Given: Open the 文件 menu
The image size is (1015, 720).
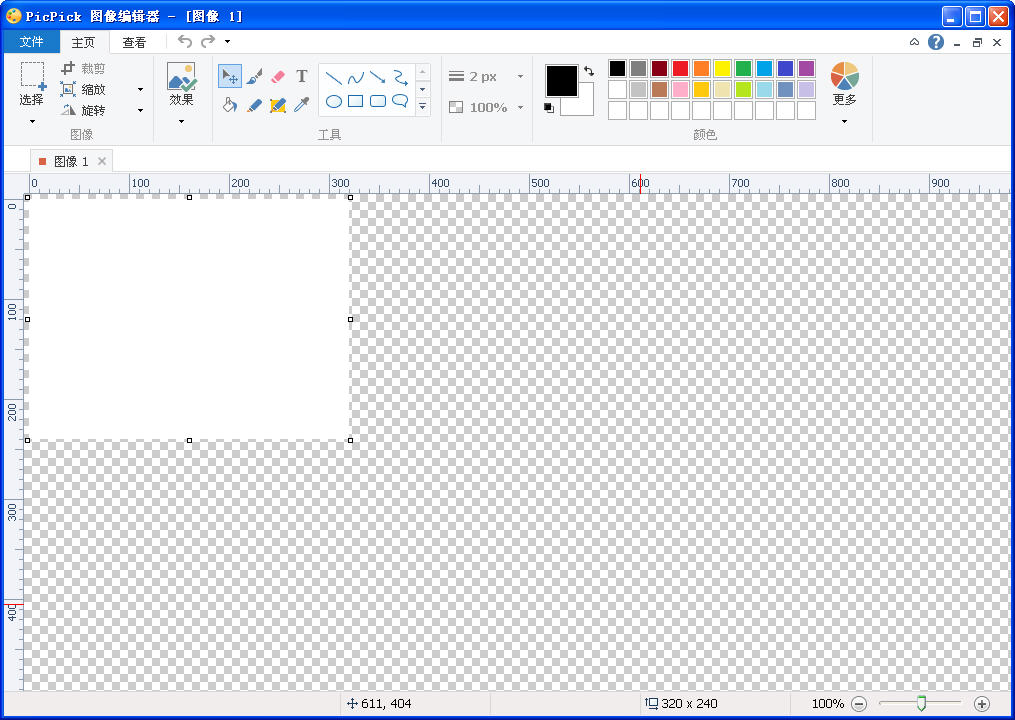Looking at the screenshot, I should (32, 42).
